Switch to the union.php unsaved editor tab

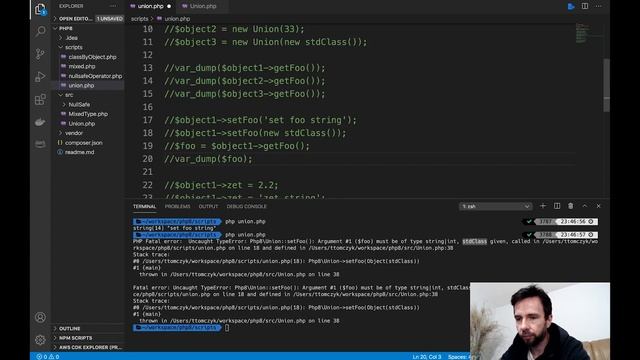coord(150,6)
